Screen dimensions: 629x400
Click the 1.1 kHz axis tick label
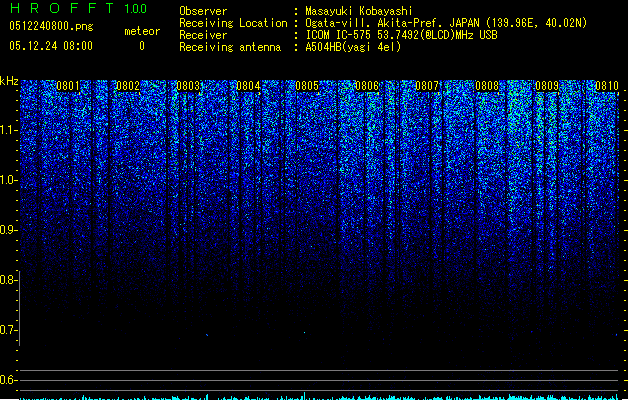tap(8, 130)
